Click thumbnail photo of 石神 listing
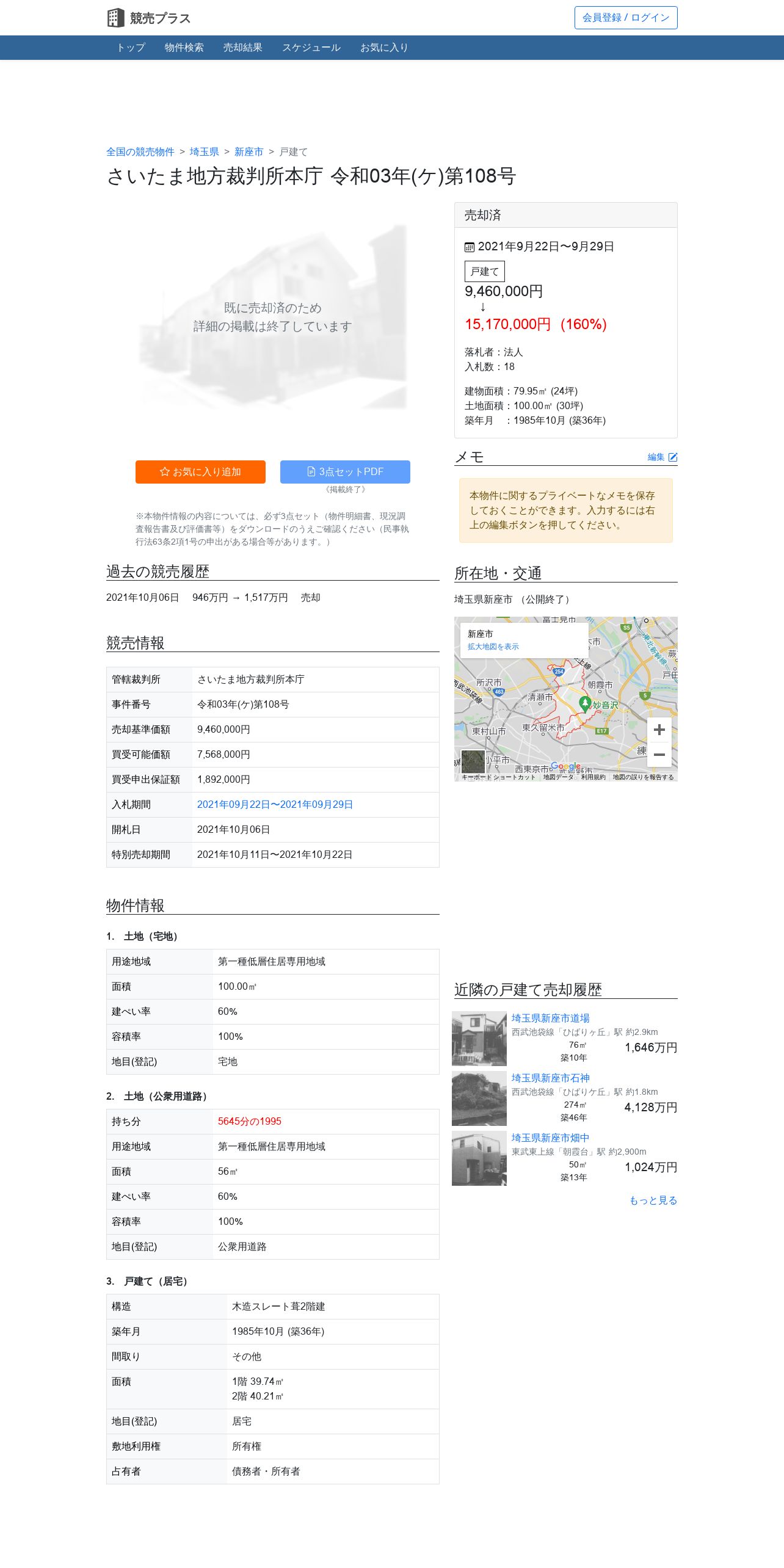Viewport: 784px width, 1568px height. [x=479, y=1098]
